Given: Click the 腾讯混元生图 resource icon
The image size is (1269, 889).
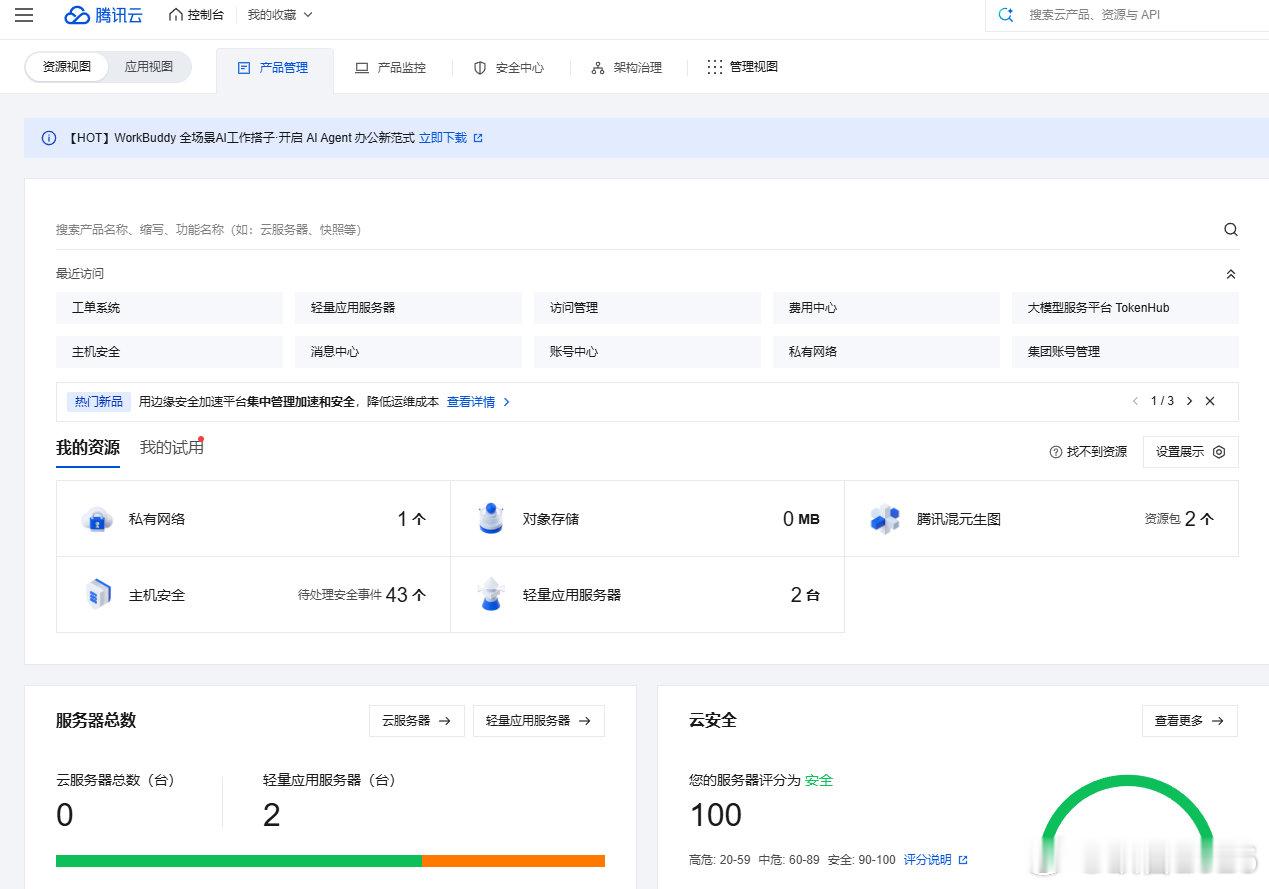Looking at the screenshot, I should click(885, 519).
